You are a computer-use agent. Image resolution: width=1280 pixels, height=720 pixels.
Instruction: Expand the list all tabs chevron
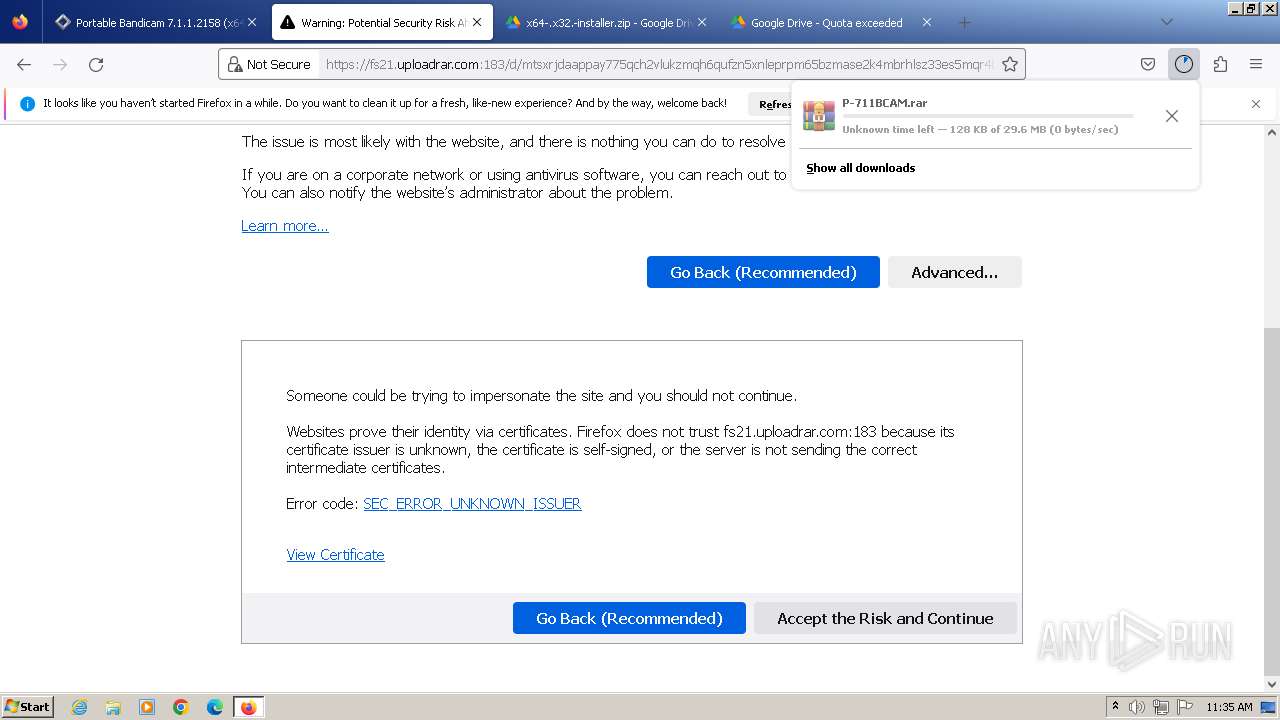click(x=1167, y=22)
